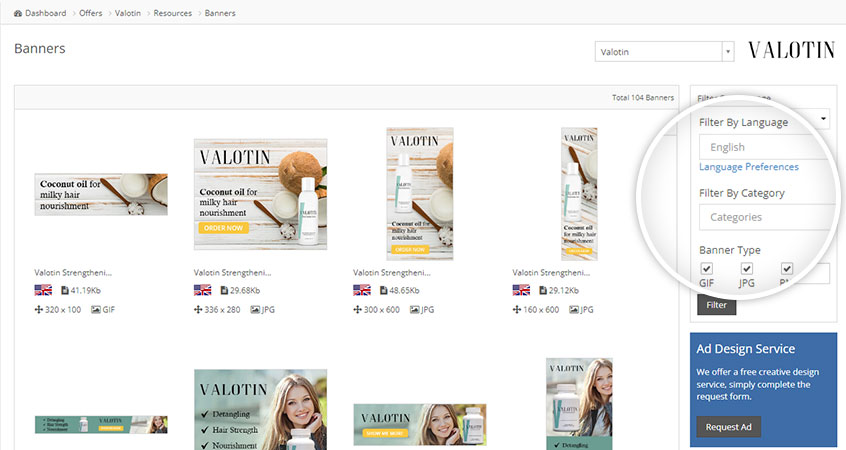The height and width of the screenshot is (450, 846).
Task: Open the Valotin offer dropdown
Action: pos(664,52)
